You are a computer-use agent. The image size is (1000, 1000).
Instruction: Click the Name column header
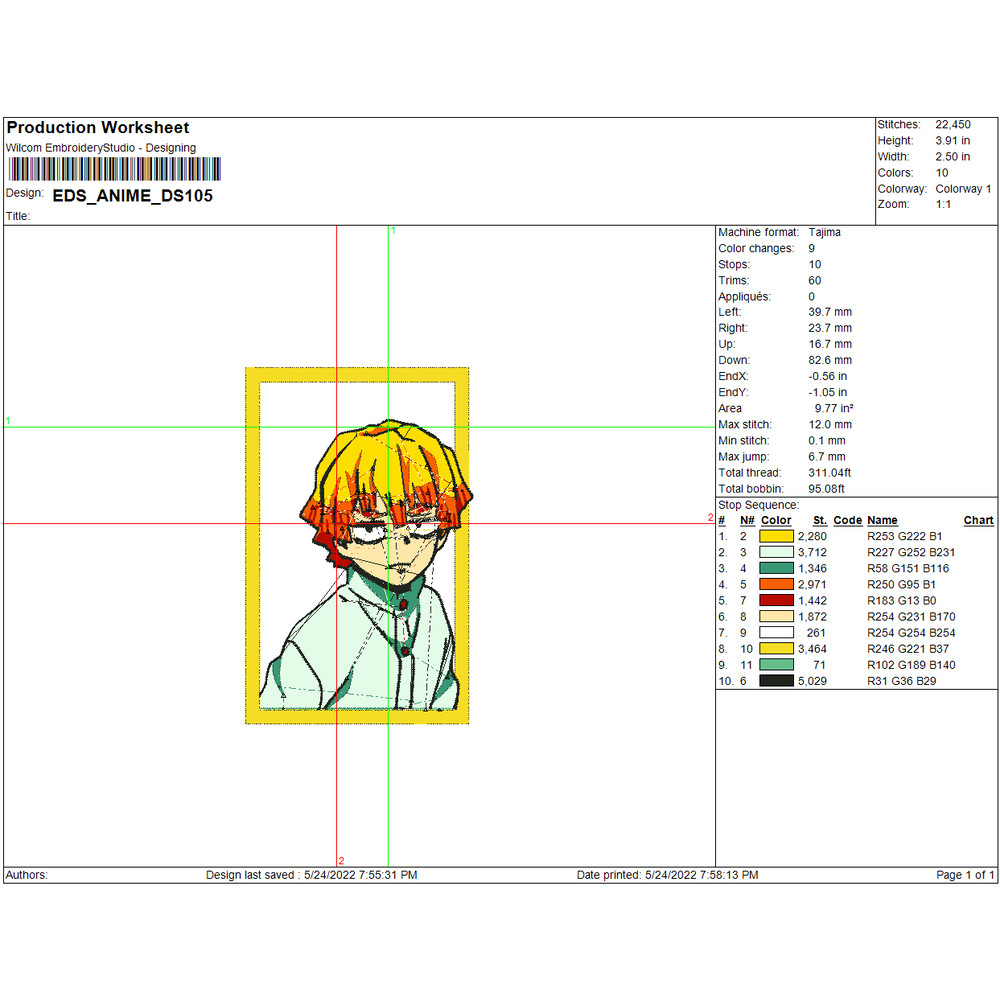pyautogui.click(x=882, y=521)
